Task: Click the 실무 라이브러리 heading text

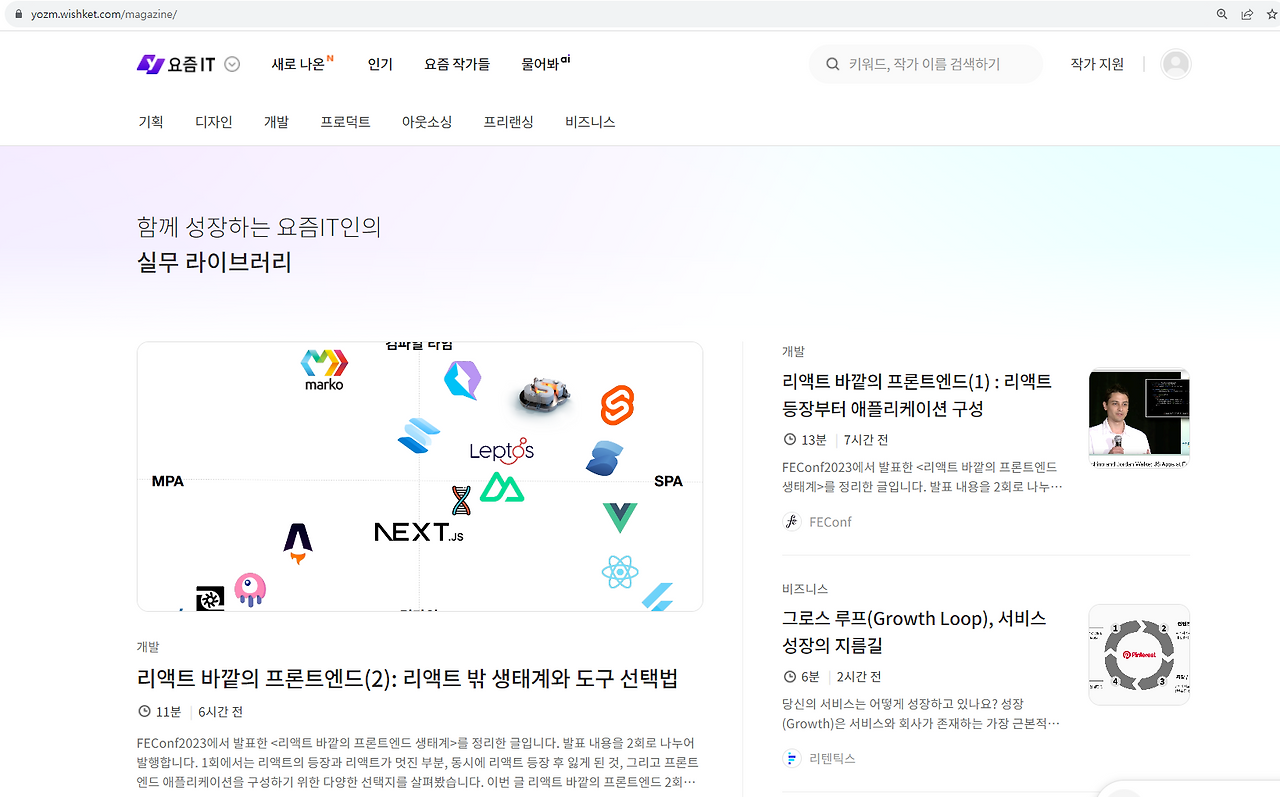Action: coord(214,262)
